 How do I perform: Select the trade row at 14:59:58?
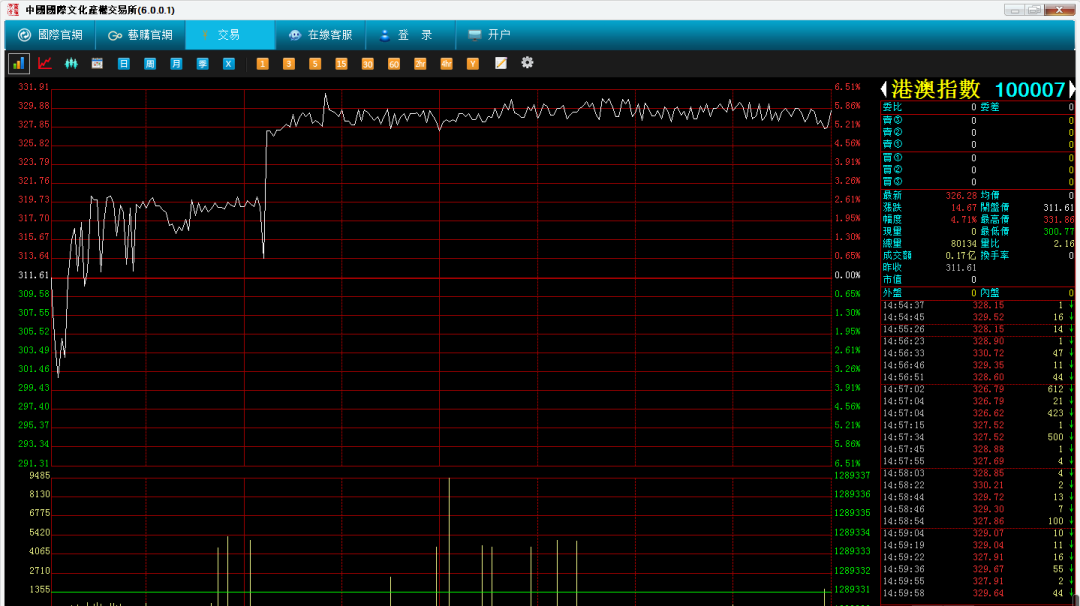[x=977, y=594]
